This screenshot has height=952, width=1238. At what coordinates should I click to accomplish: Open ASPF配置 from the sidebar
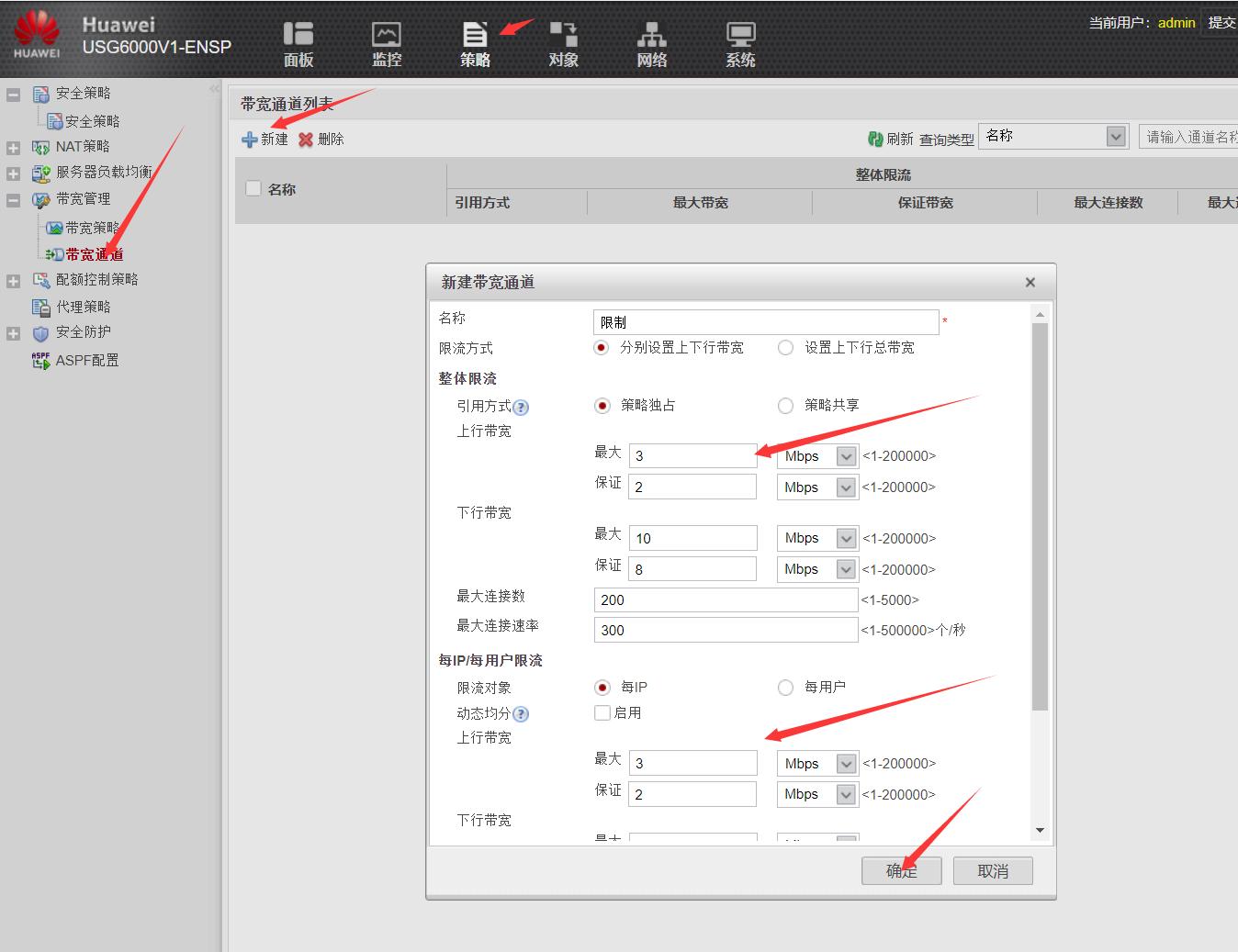[87, 360]
